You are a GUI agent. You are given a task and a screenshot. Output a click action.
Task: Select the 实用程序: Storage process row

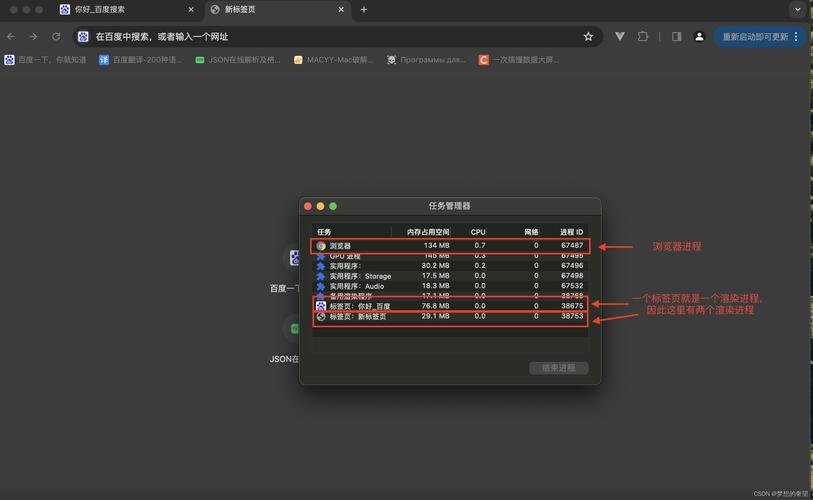click(x=450, y=276)
